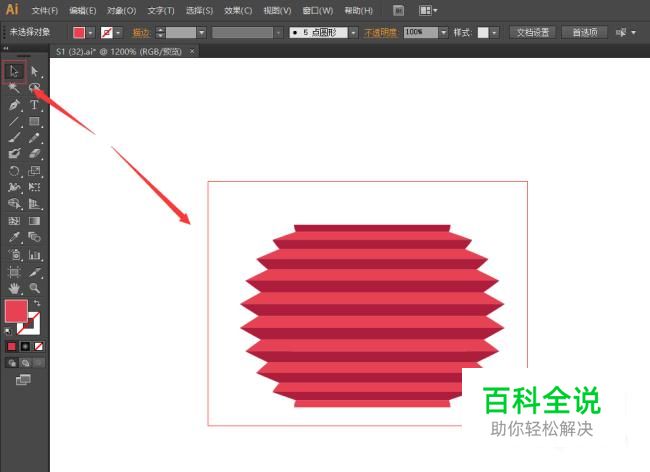Screen dimensions: 650x472
Task: Select the Selection tool (black arrow)
Action: click(x=14, y=72)
